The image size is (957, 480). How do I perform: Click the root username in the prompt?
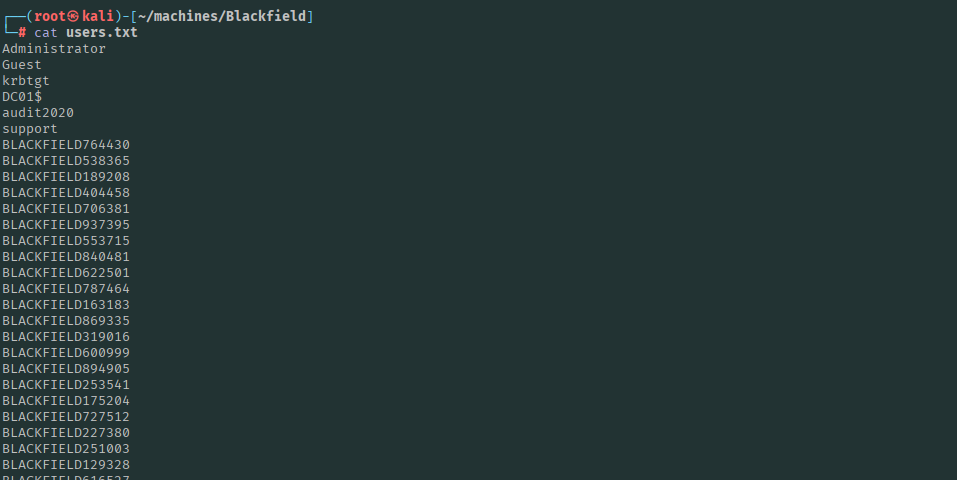pos(50,17)
